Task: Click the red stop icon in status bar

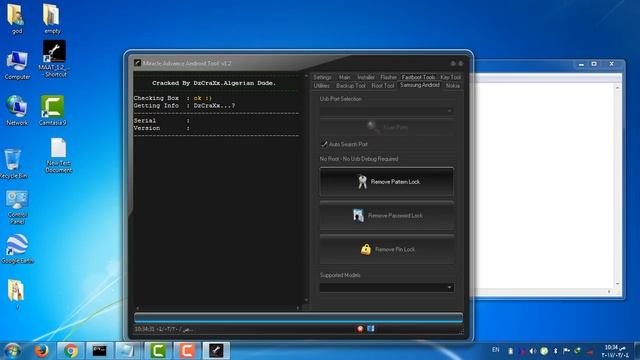Action: [x=360, y=329]
